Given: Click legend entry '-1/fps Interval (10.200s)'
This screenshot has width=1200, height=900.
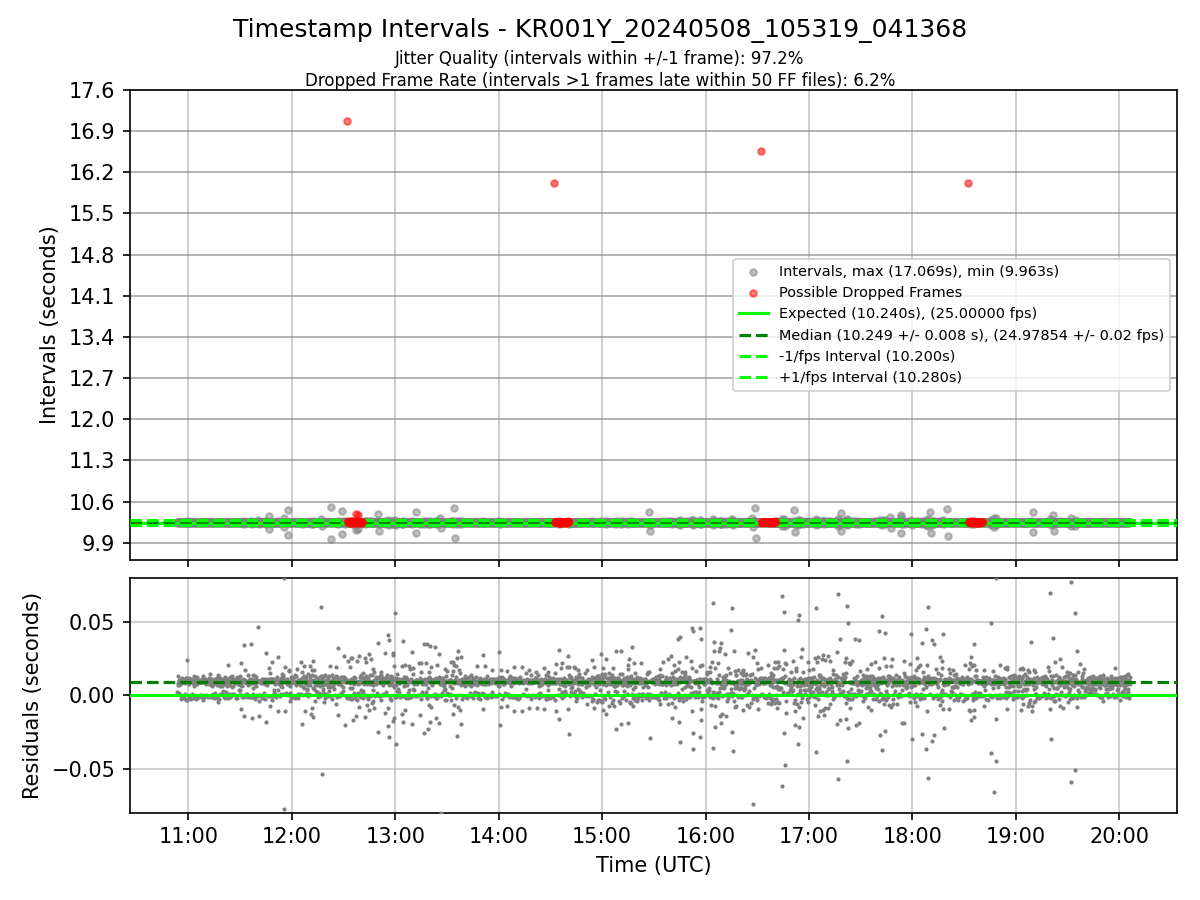Looking at the screenshot, I should 867,356.
